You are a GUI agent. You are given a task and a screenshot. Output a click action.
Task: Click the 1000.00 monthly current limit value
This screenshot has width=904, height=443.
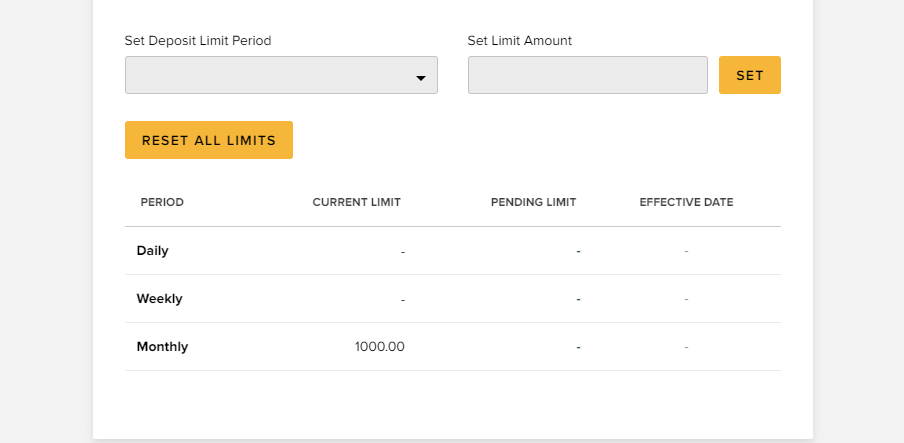click(379, 347)
